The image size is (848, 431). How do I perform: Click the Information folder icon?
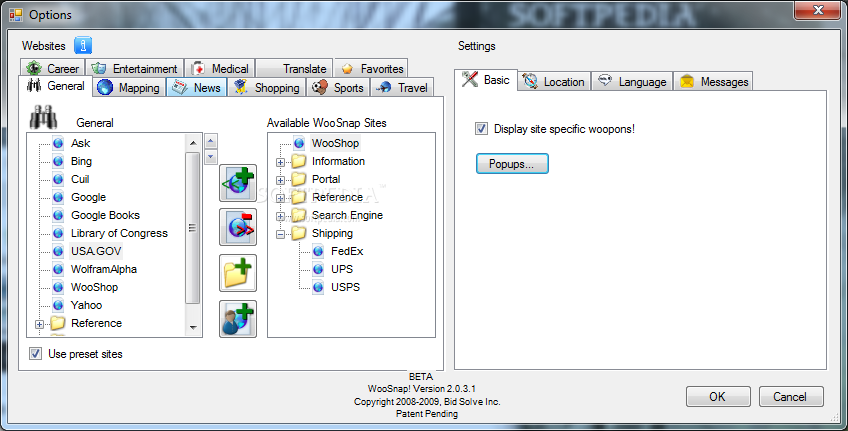pyautogui.click(x=299, y=161)
